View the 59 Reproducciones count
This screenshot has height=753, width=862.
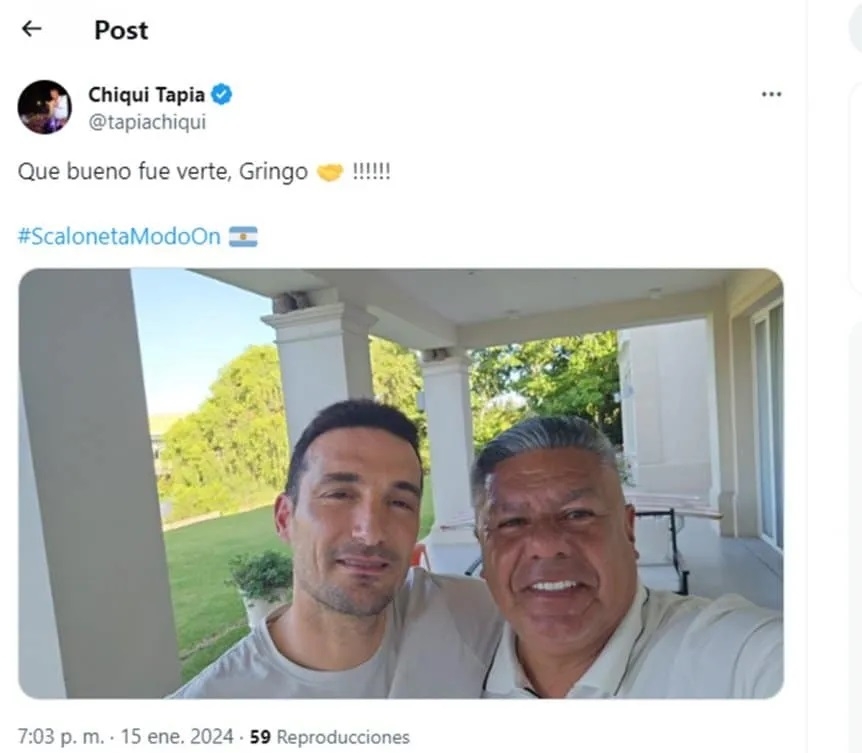click(x=330, y=737)
